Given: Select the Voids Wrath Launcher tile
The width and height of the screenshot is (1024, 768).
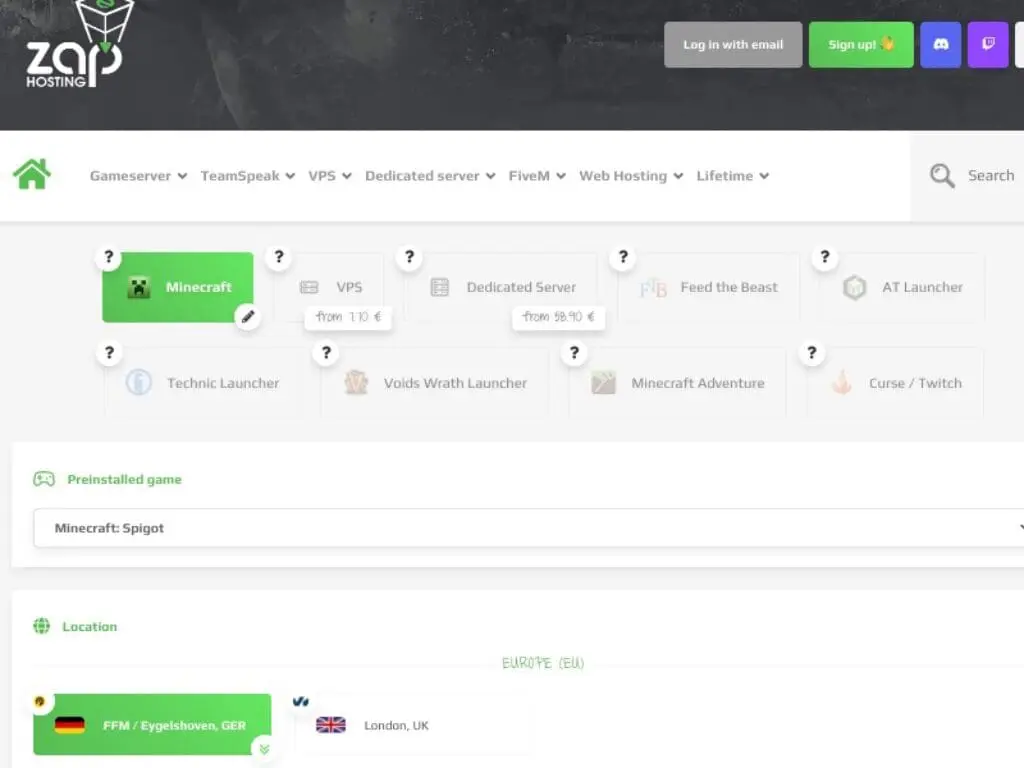Looking at the screenshot, I should [435, 383].
